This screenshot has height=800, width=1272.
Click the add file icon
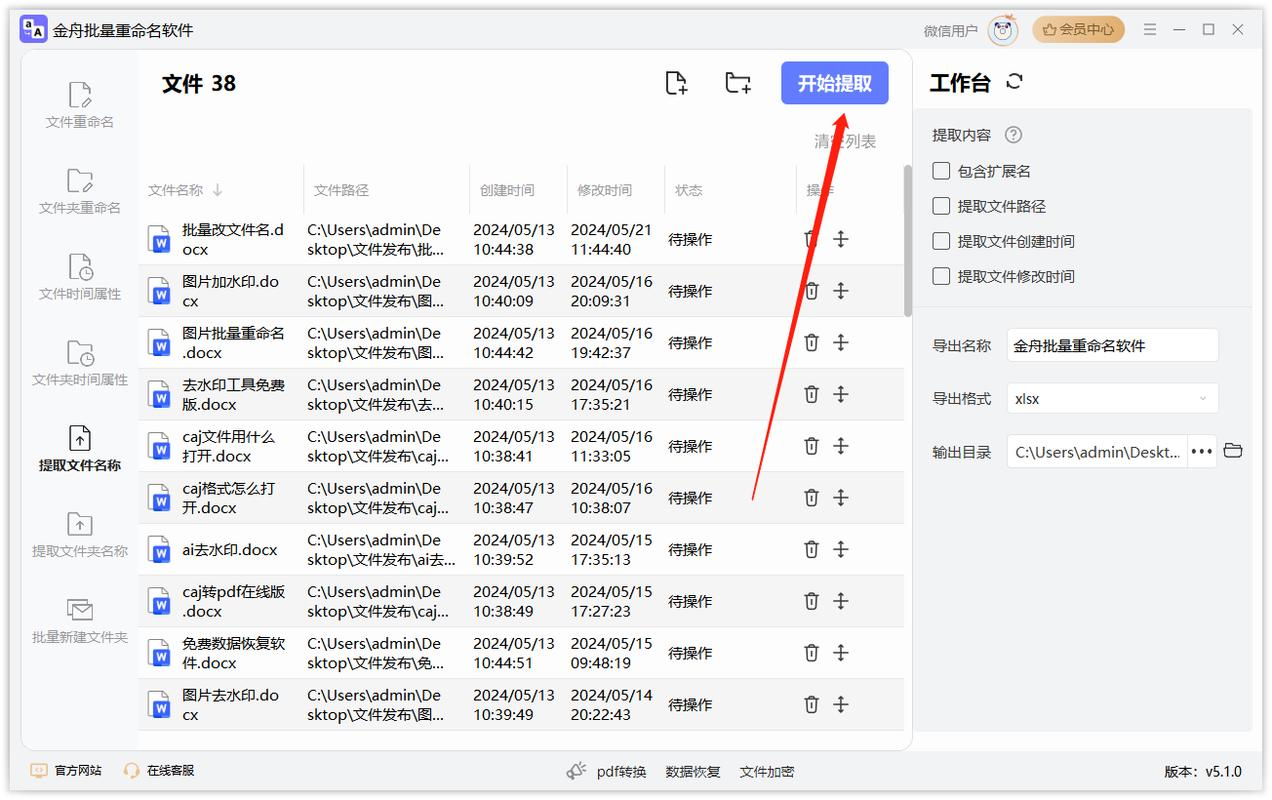[x=677, y=83]
